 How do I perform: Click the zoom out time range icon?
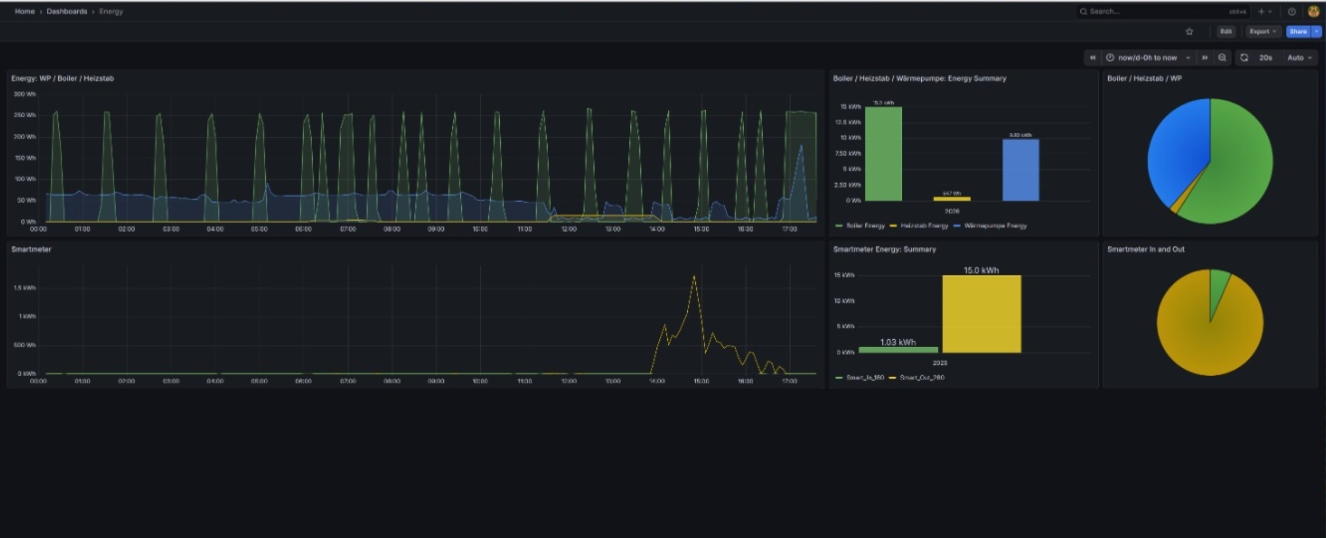click(1222, 58)
